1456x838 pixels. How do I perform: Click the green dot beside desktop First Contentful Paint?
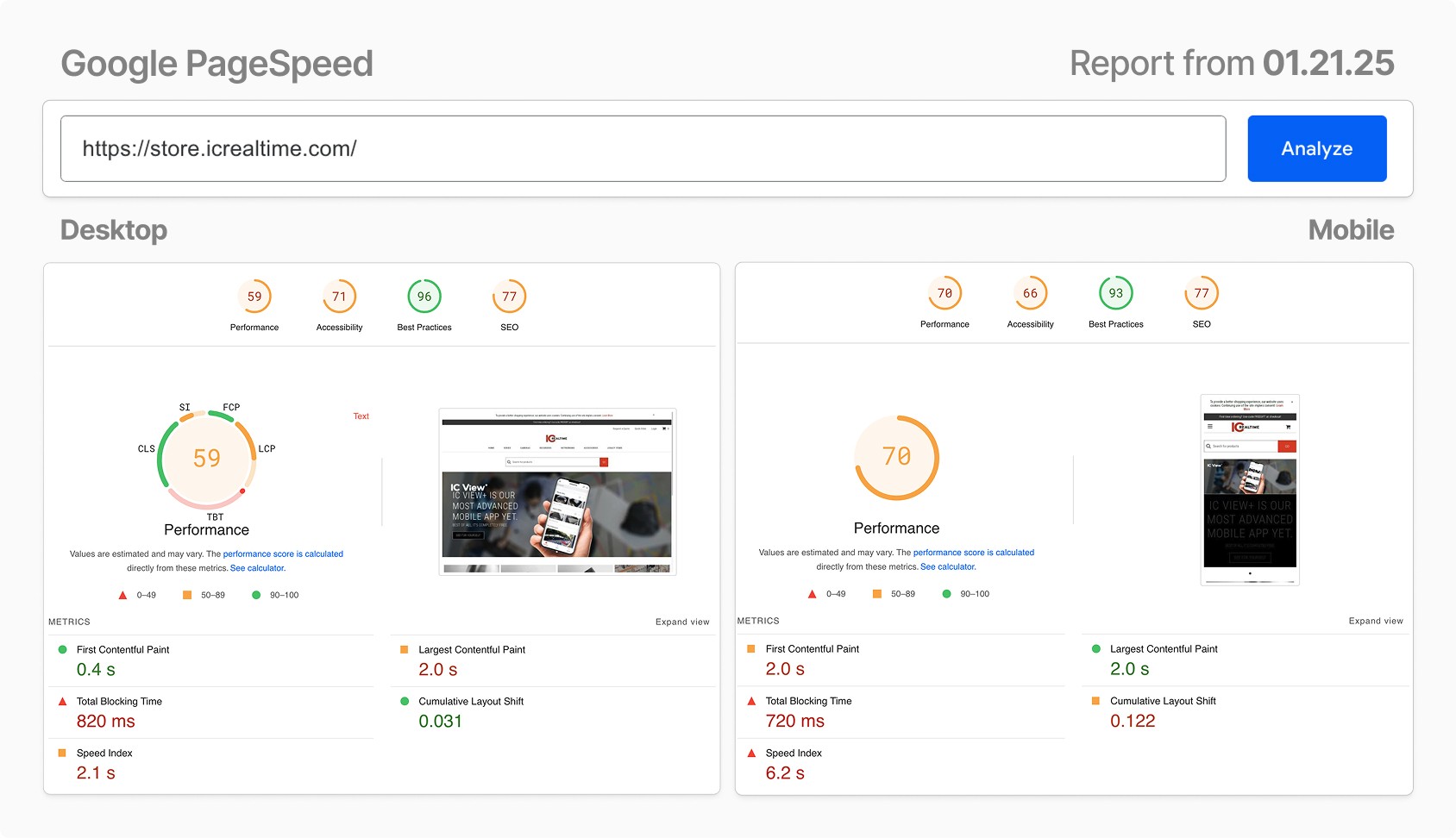61,649
